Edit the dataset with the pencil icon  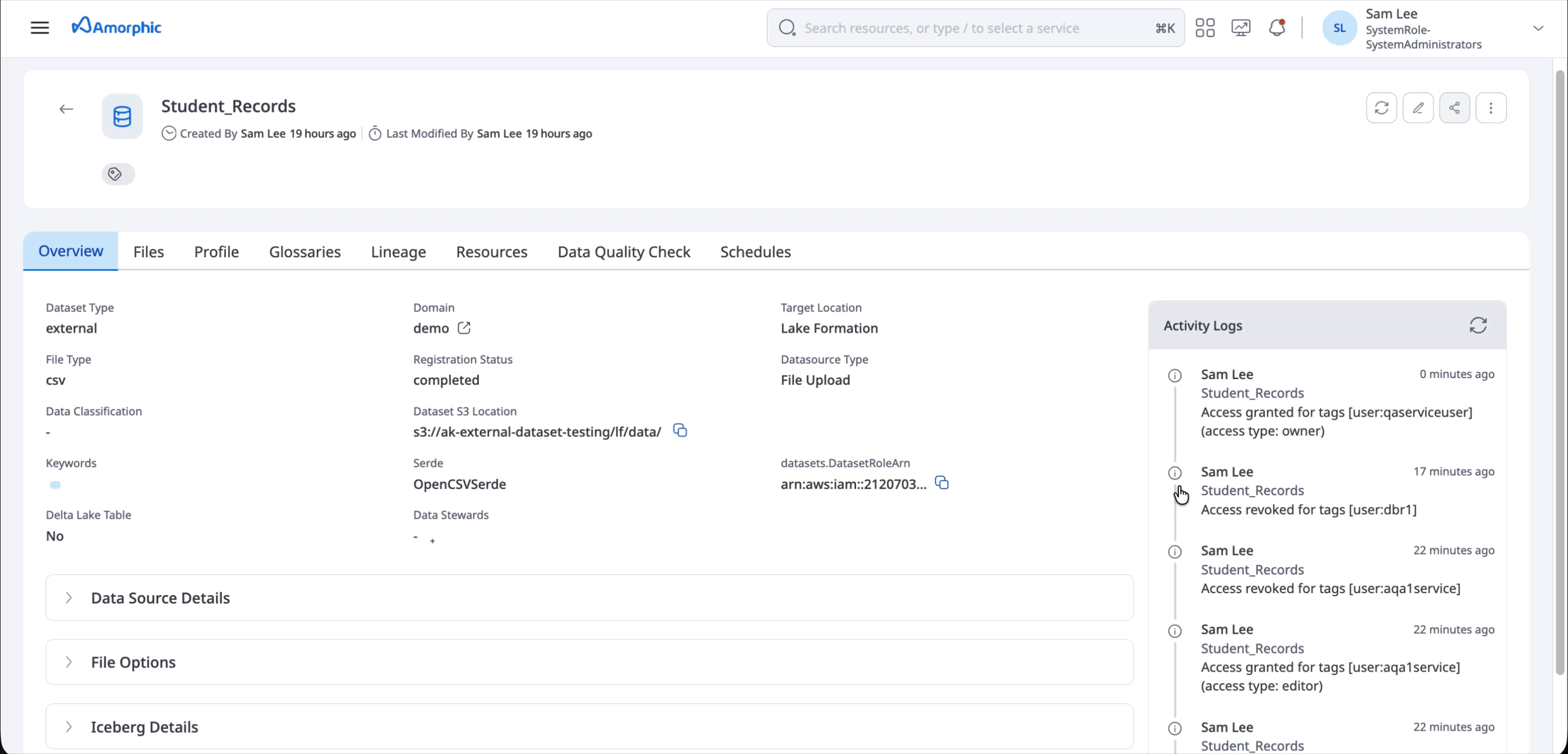tap(1418, 108)
